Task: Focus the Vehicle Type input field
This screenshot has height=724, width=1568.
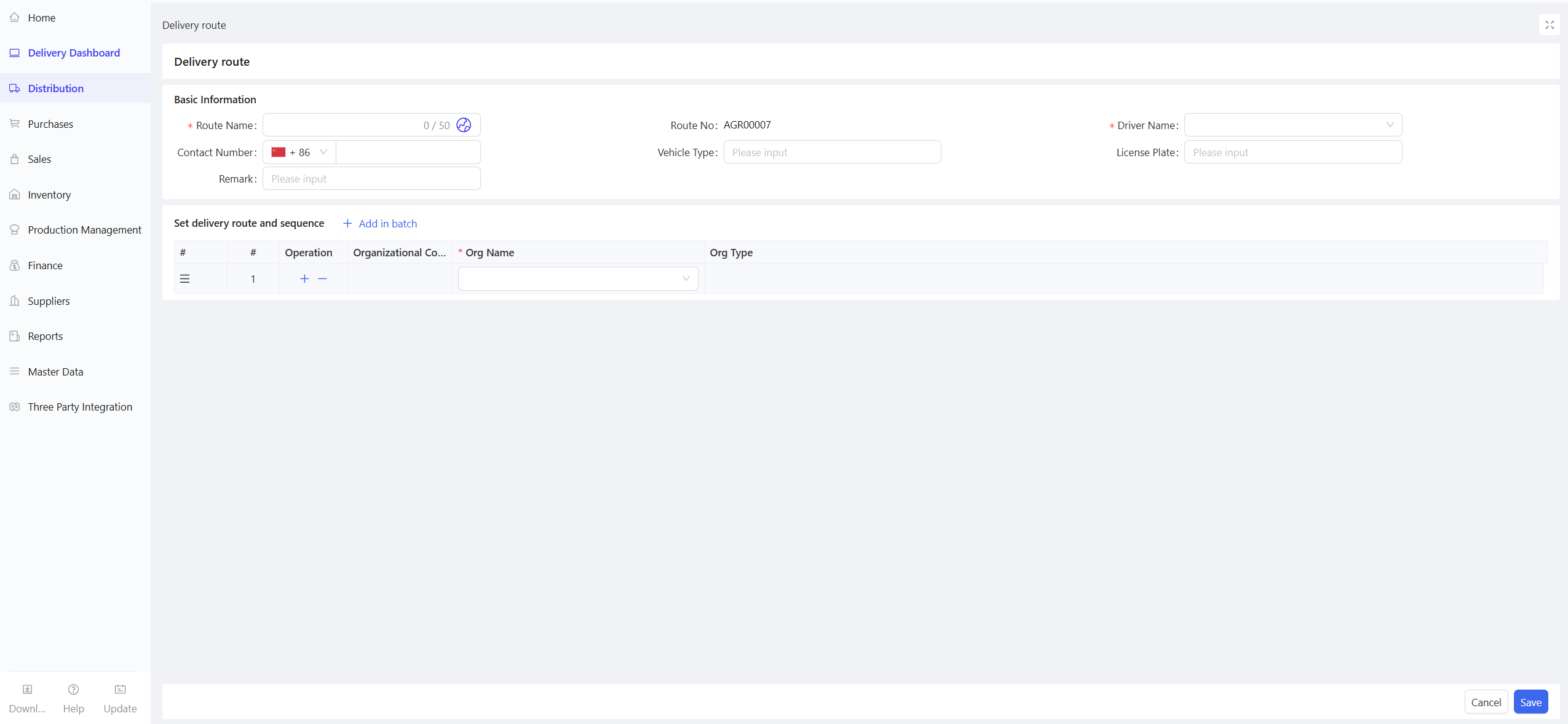Action: 831,152
